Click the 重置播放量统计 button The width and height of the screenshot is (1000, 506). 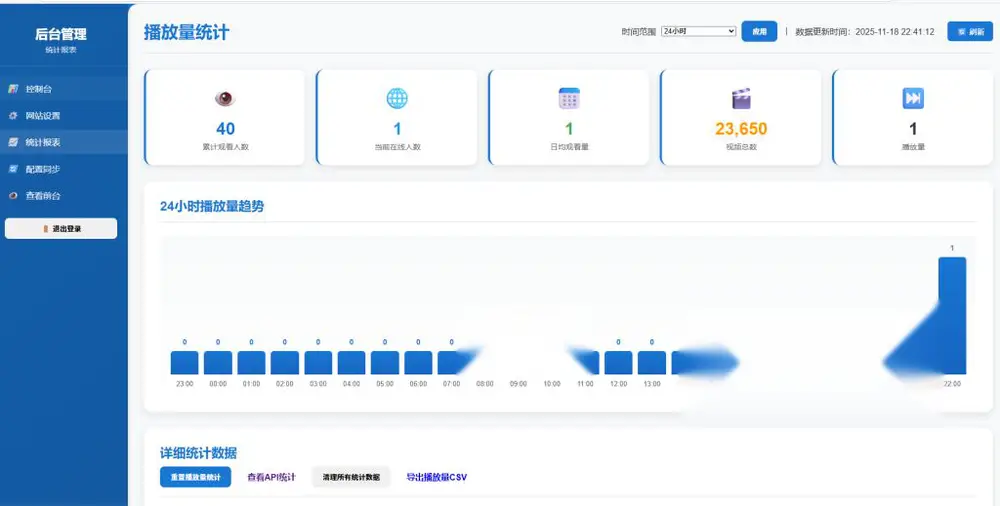pos(195,477)
